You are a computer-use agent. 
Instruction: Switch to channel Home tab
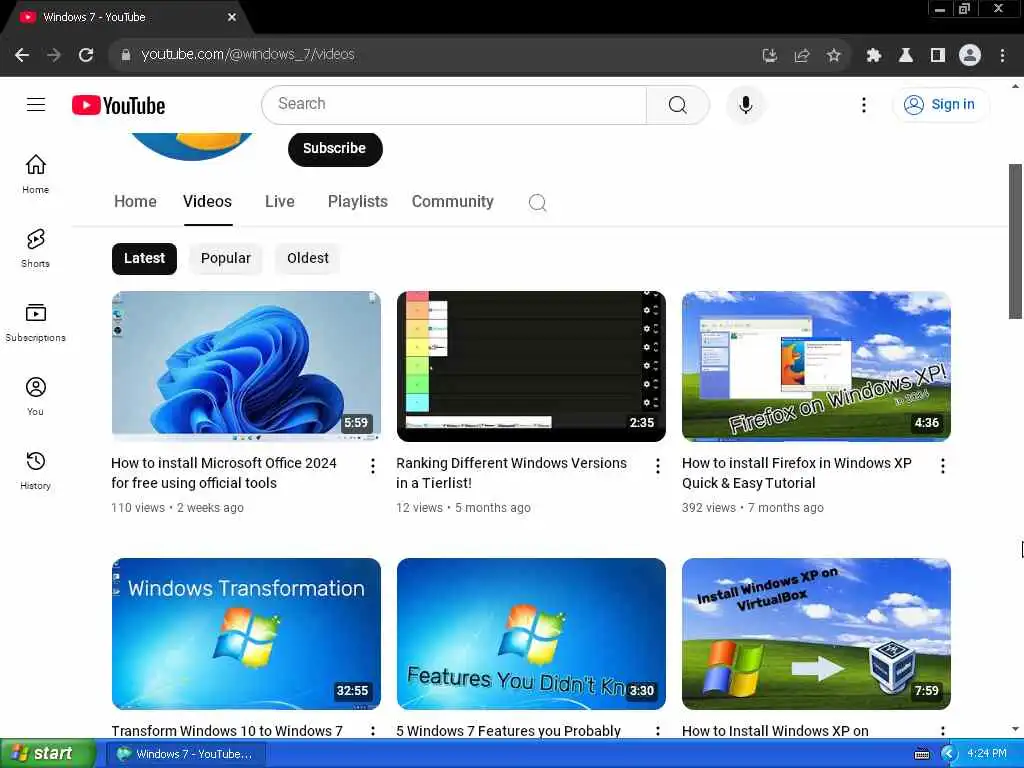click(x=135, y=201)
